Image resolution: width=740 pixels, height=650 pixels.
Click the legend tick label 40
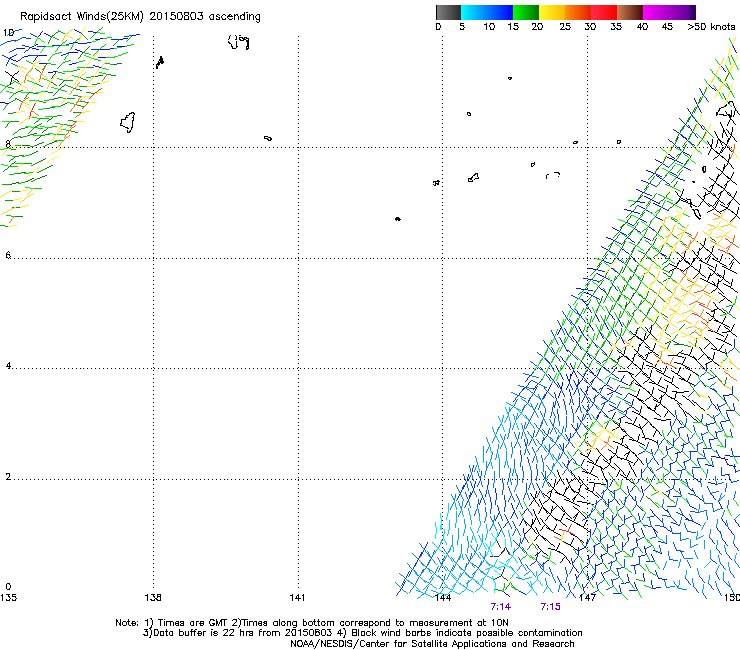642,27
